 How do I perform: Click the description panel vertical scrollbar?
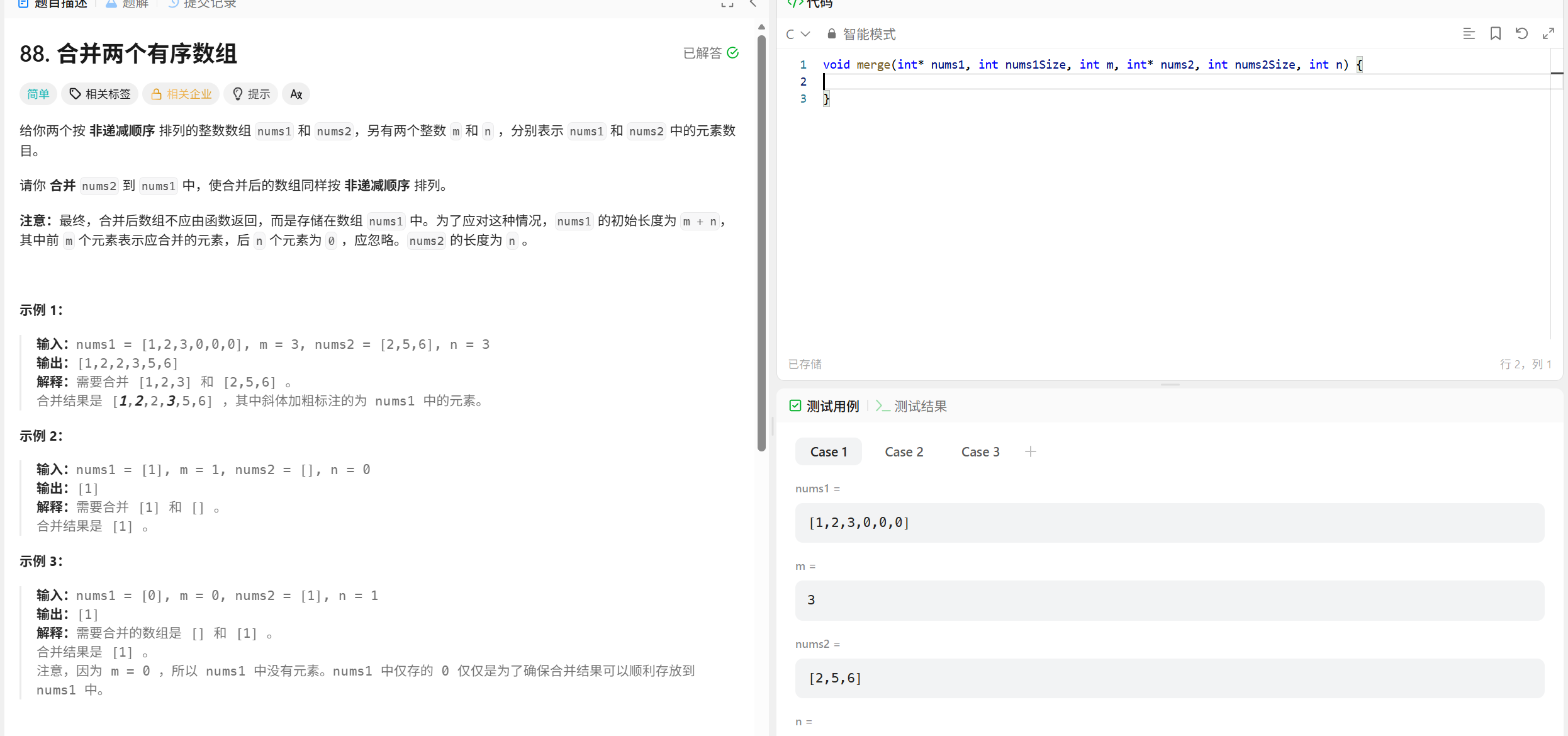(x=761, y=242)
